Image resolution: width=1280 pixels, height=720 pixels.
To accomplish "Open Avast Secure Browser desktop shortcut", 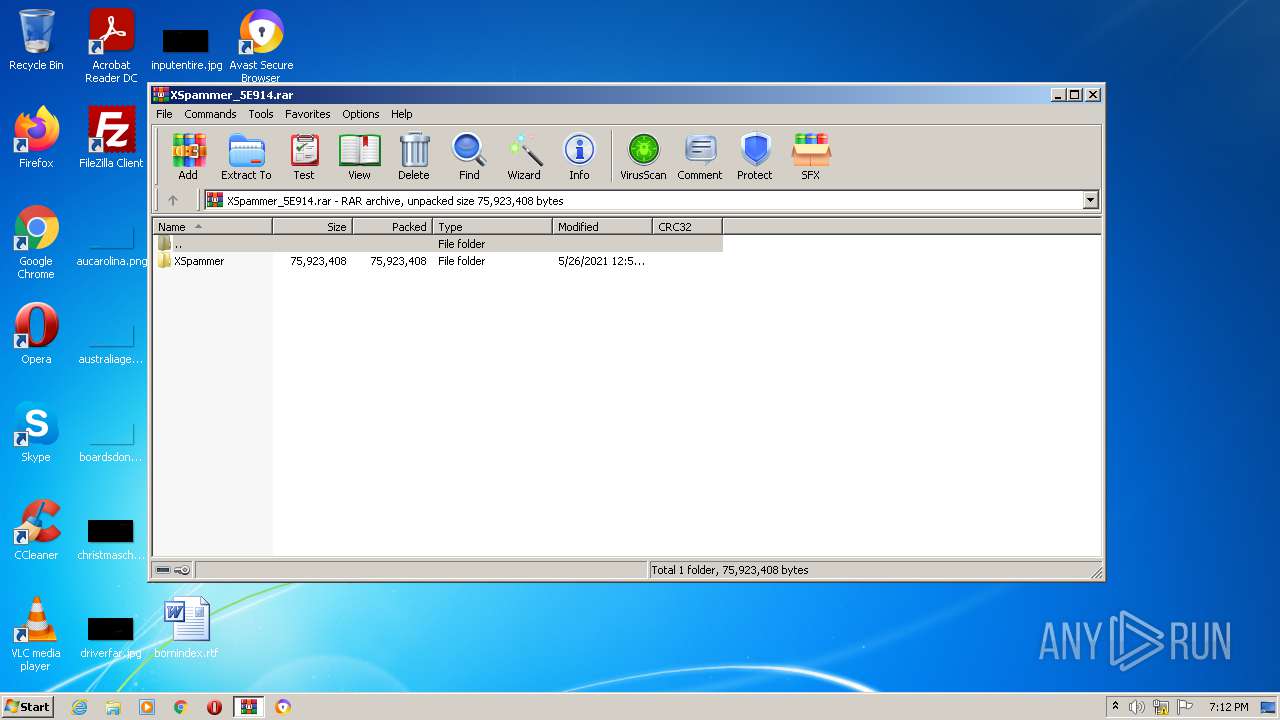I will point(261,46).
